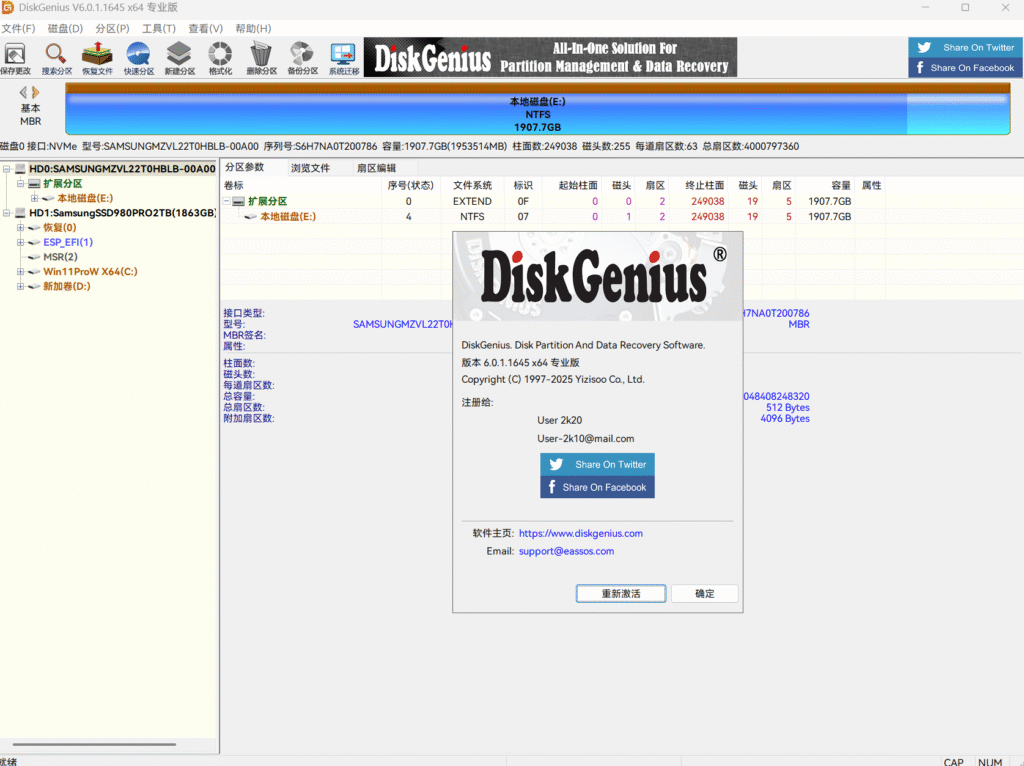The width and height of the screenshot is (1024, 766).
Task: Start Quick Partition (快速分区) from toolbar
Action: (x=138, y=56)
